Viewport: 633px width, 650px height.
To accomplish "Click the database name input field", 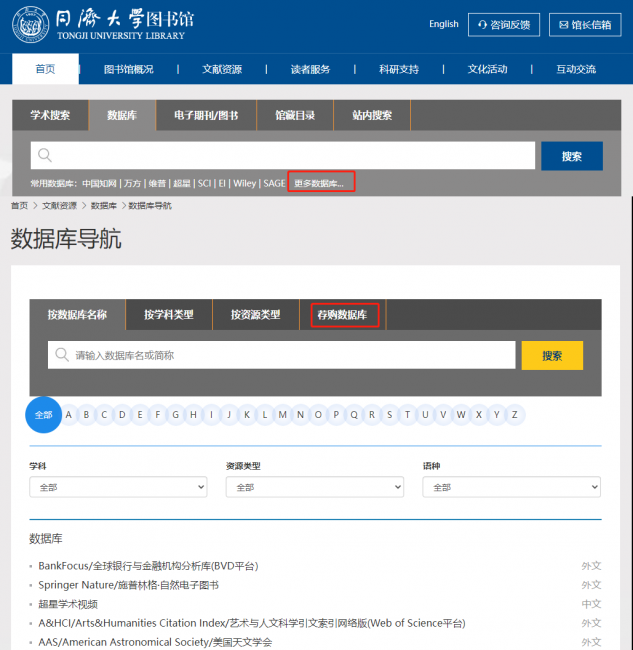I will (x=290, y=355).
